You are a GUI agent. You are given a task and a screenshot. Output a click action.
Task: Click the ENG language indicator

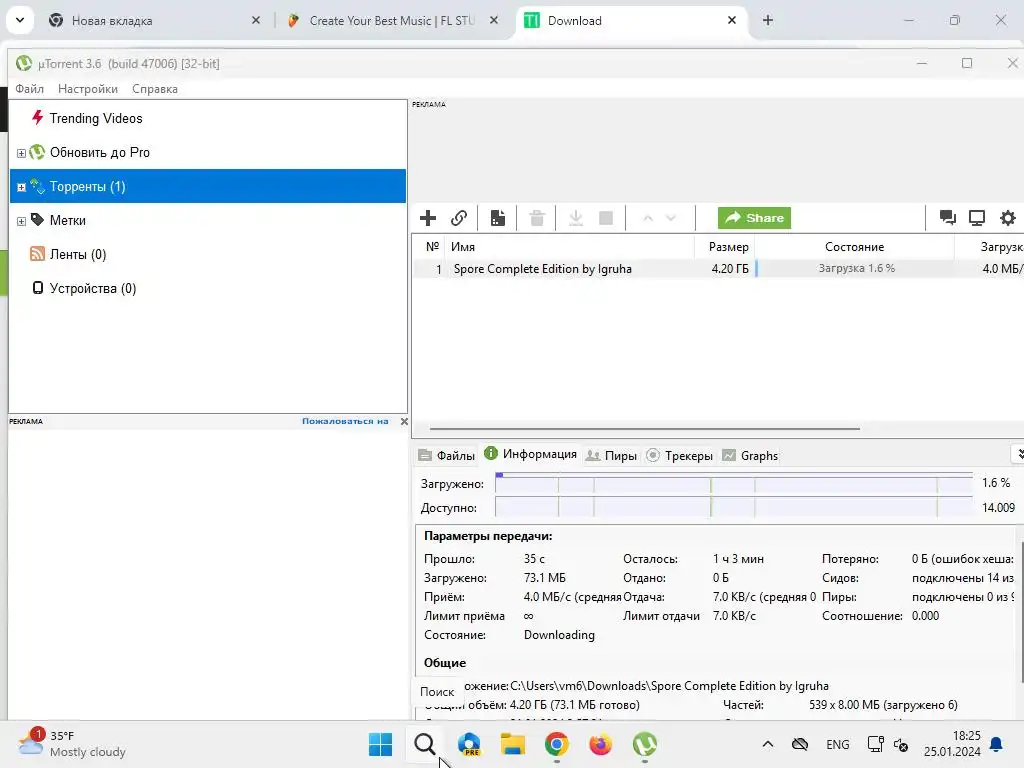click(x=837, y=744)
